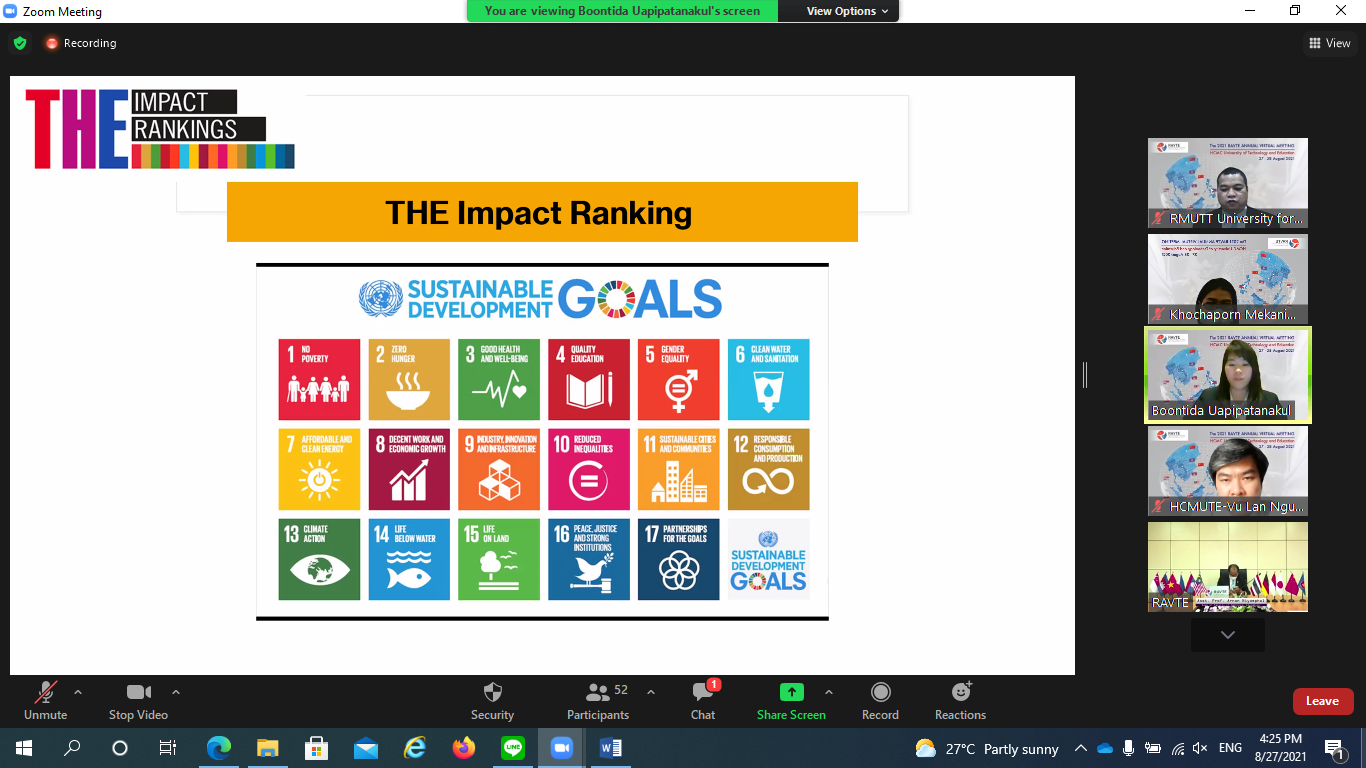This screenshot has width=1366, height=768.
Task: Open the Windows notification center
Action: (1335, 748)
